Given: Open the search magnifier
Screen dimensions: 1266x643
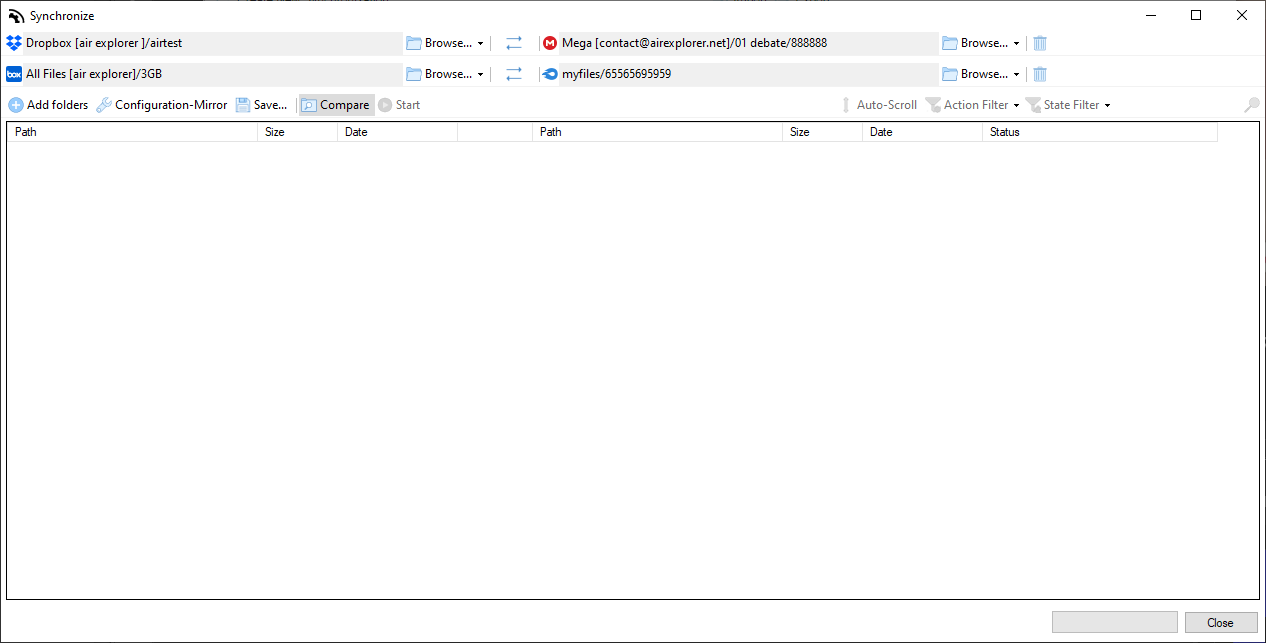Looking at the screenshot, I should point(1251,104).
